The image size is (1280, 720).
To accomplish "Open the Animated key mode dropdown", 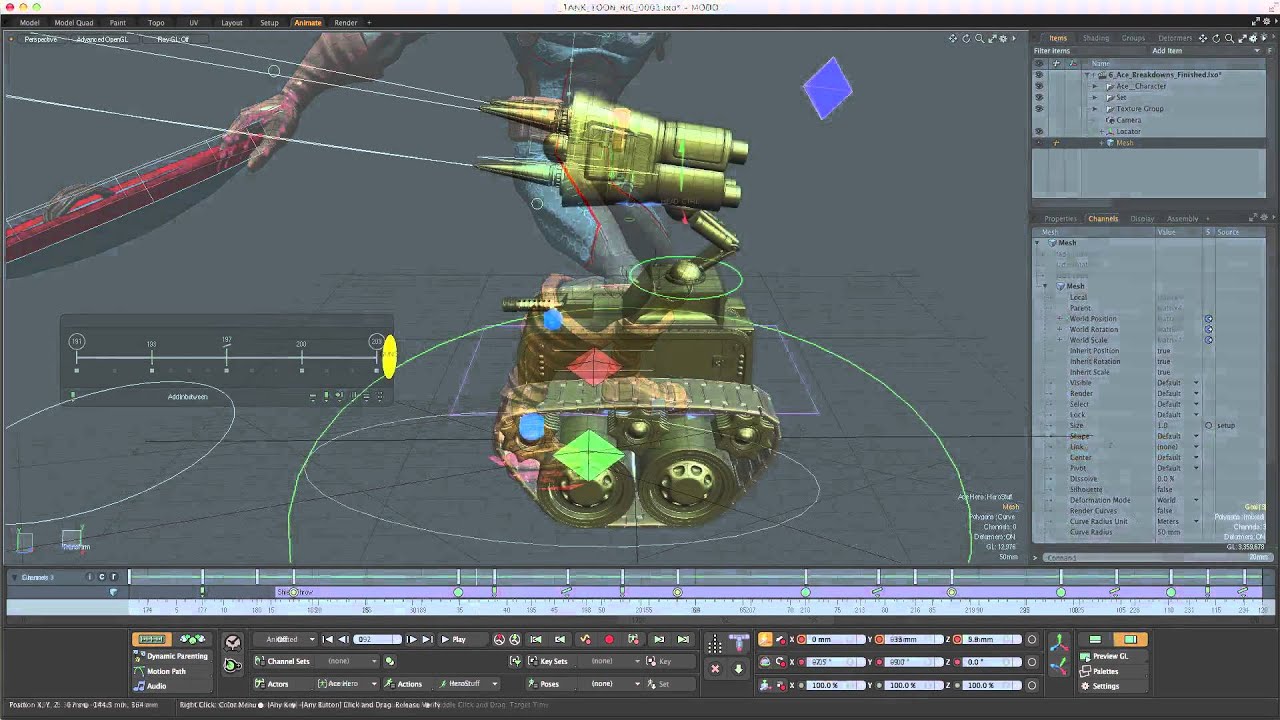I will click(285, 639).
